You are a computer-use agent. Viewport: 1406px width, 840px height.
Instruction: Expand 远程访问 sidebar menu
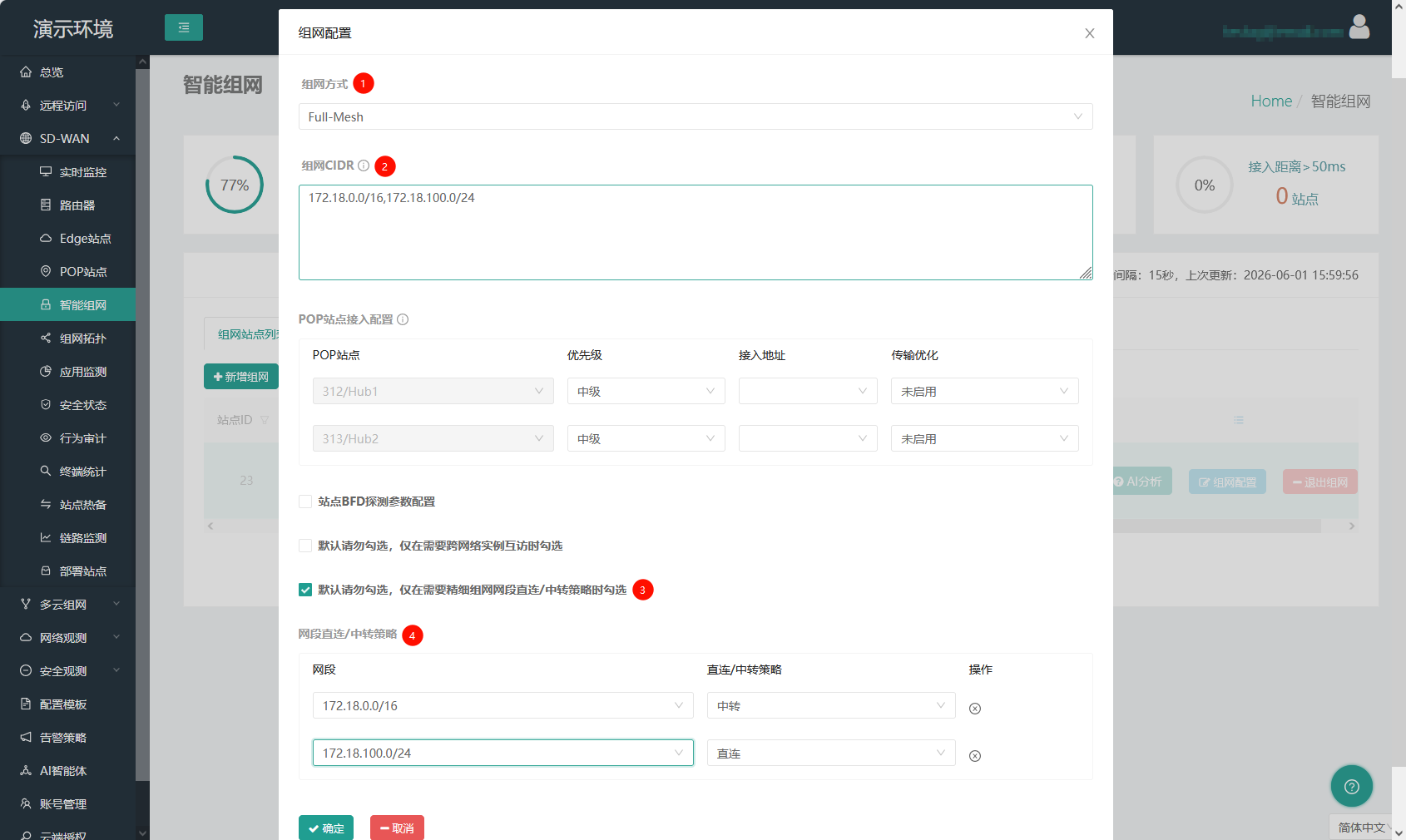[67, 106]
